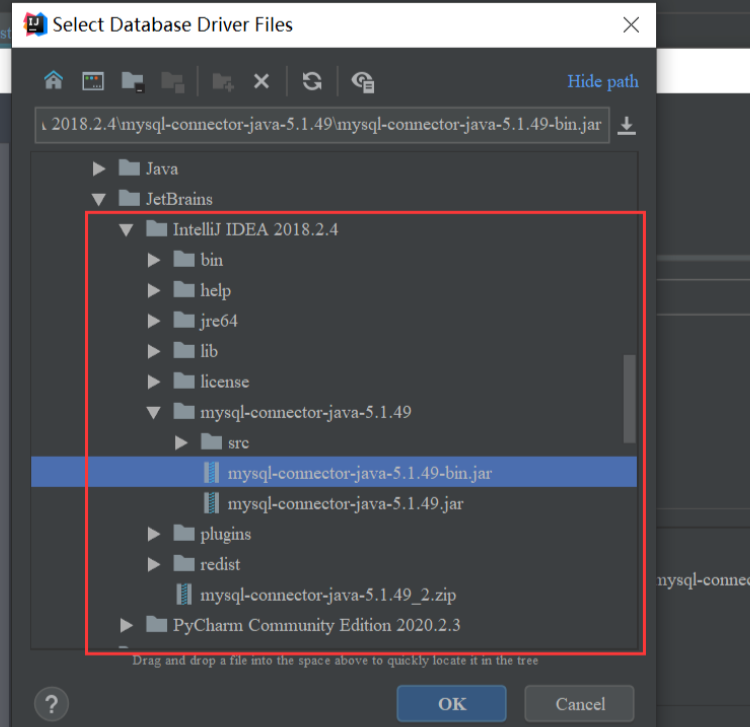This screenshot has height=727, width=750.
Task: Select mysql-connector-java-5.1.49-bin.jar file
Action: pos(334,473)
